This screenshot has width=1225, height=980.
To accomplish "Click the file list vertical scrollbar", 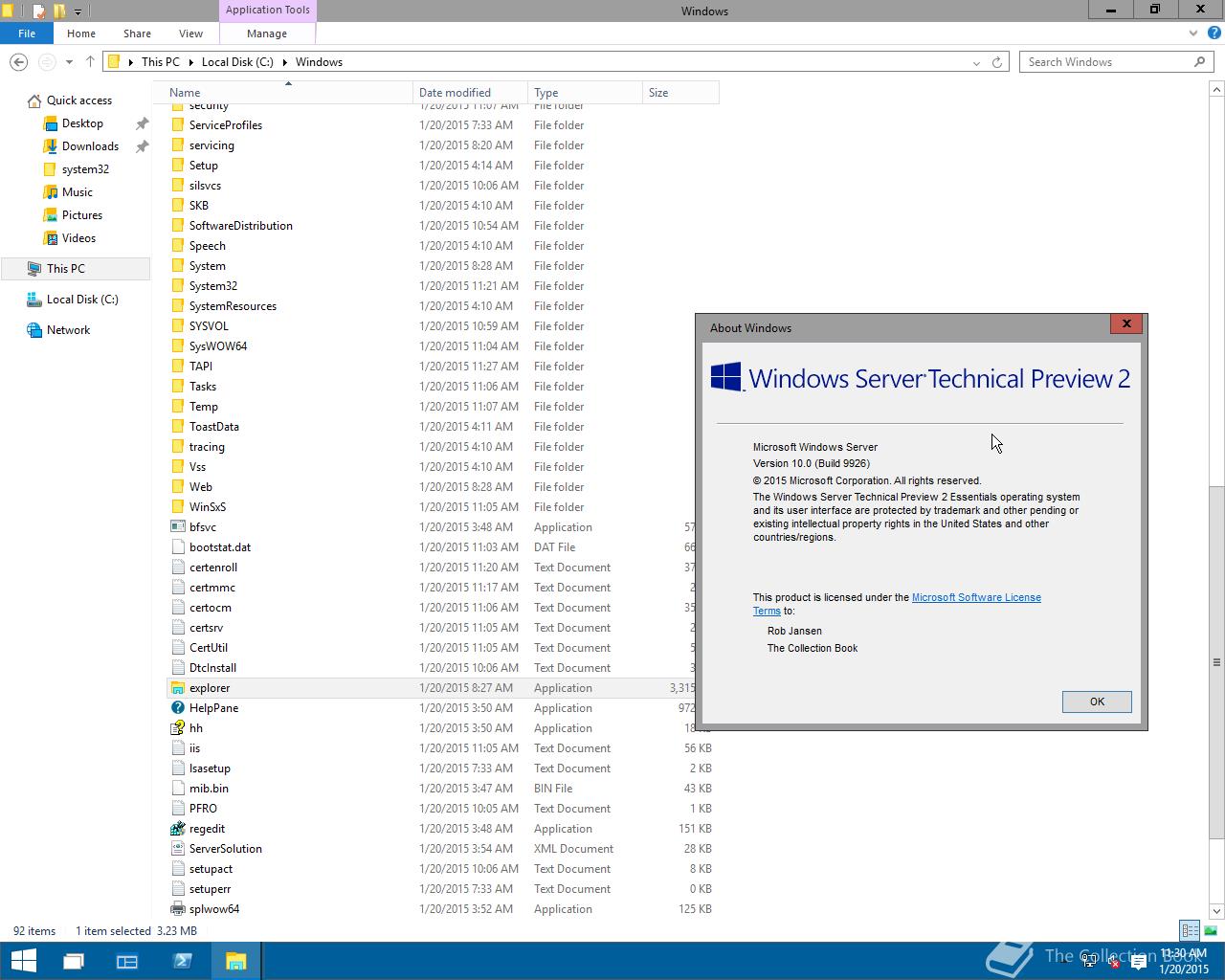I will coord(1216,661).
